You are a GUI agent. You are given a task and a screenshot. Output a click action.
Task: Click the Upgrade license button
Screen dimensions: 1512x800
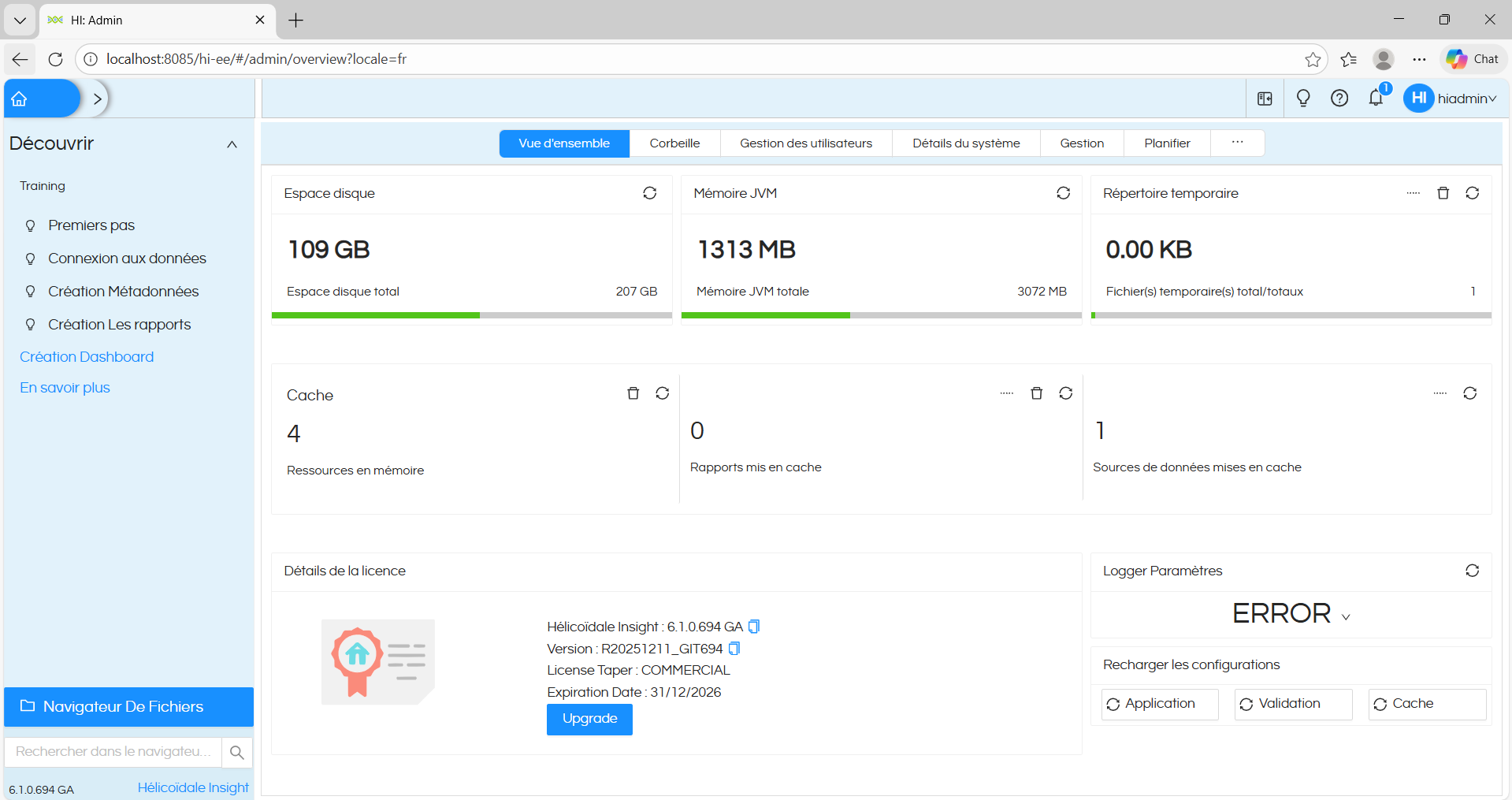click(589, 719)
